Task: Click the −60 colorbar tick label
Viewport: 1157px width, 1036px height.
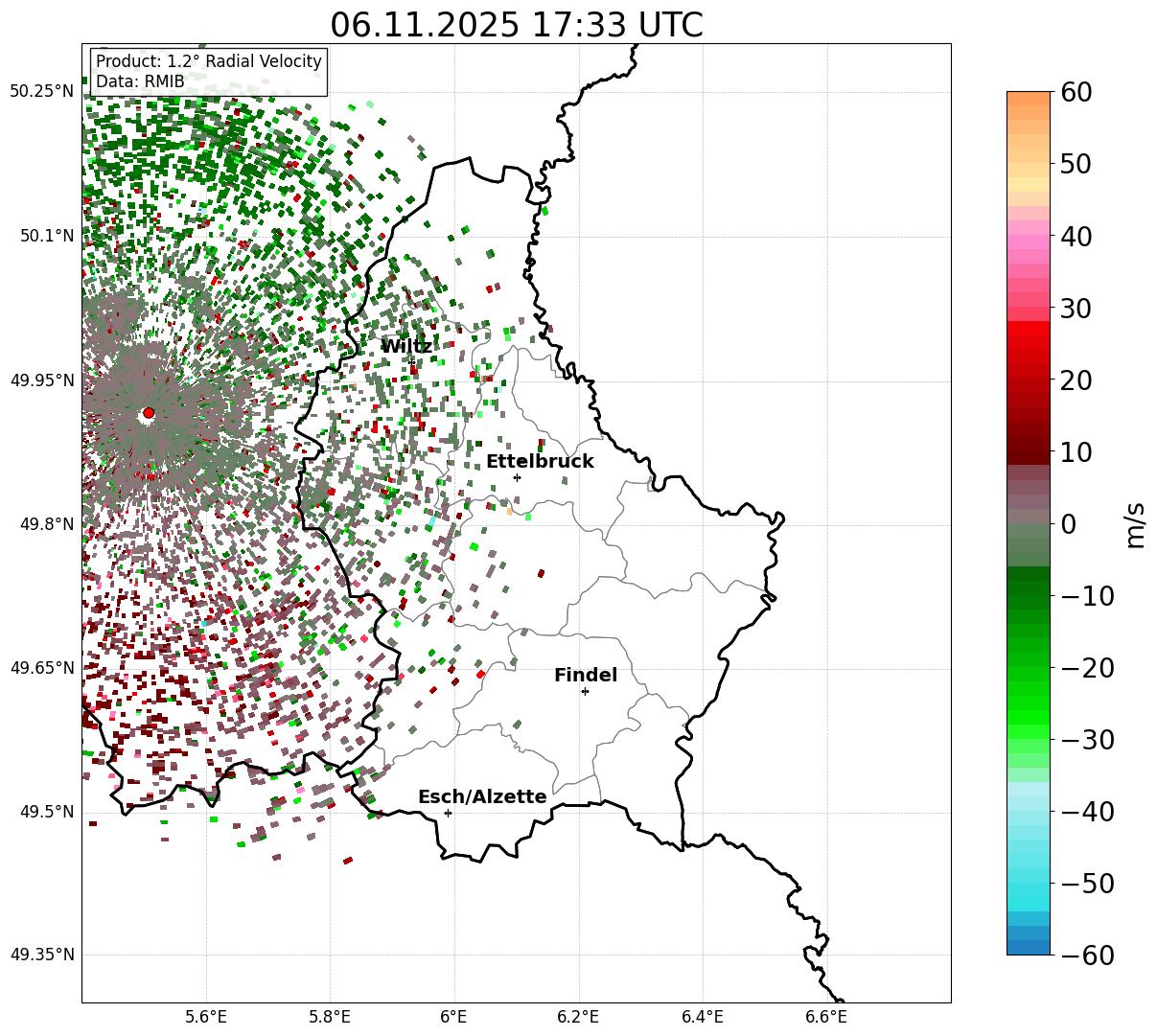Action: pos(1087,955)
